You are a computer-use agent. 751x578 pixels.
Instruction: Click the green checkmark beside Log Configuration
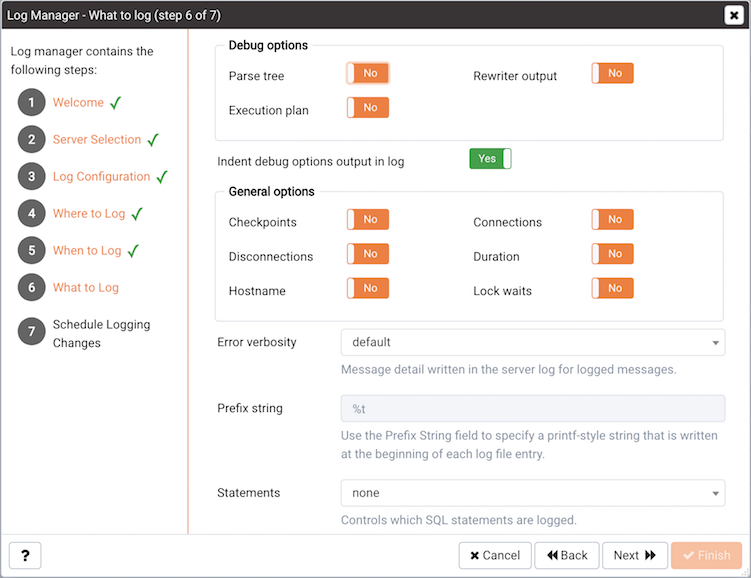(162, 177)
